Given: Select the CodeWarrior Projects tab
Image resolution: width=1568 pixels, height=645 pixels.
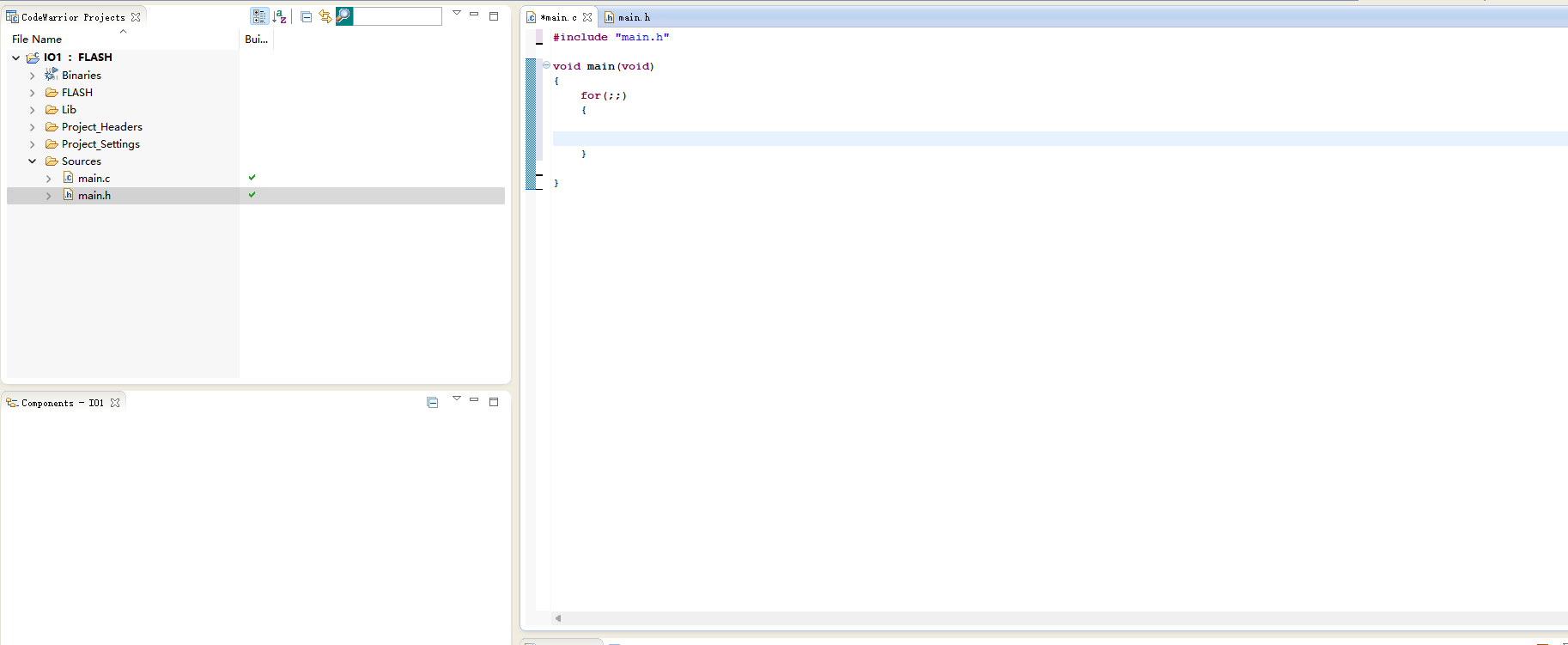Looking at the screenshot, I should [x=73, y=17].
